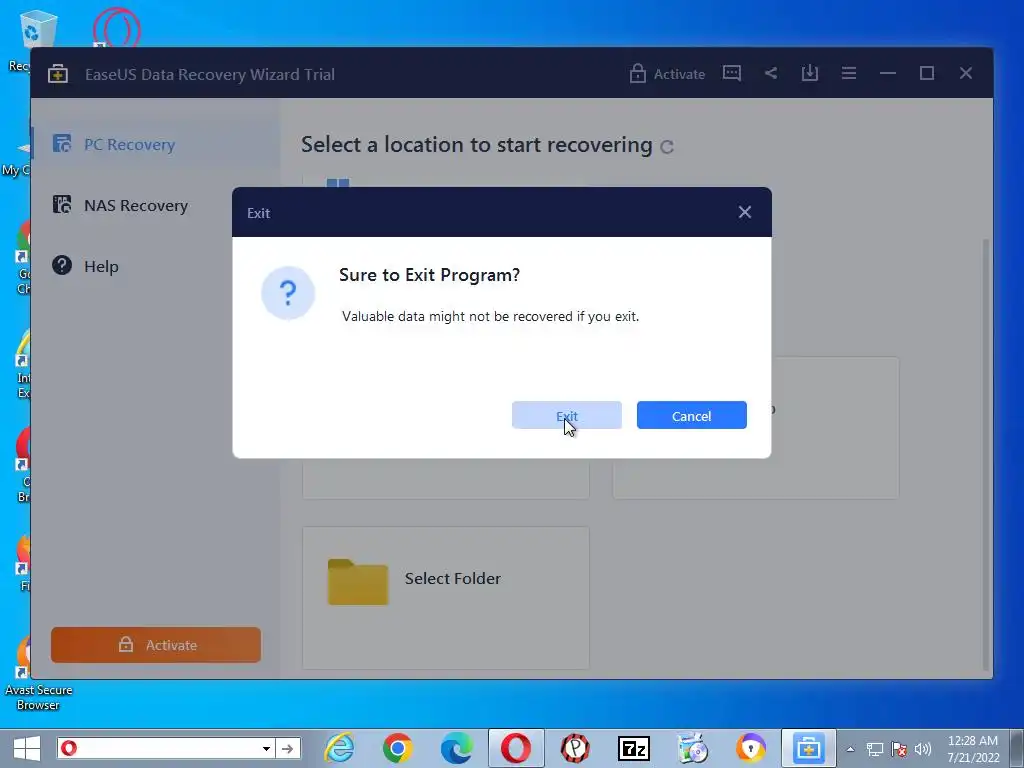
Task: Click the EaseUS taskbar icon
Action: pos(808,748)
